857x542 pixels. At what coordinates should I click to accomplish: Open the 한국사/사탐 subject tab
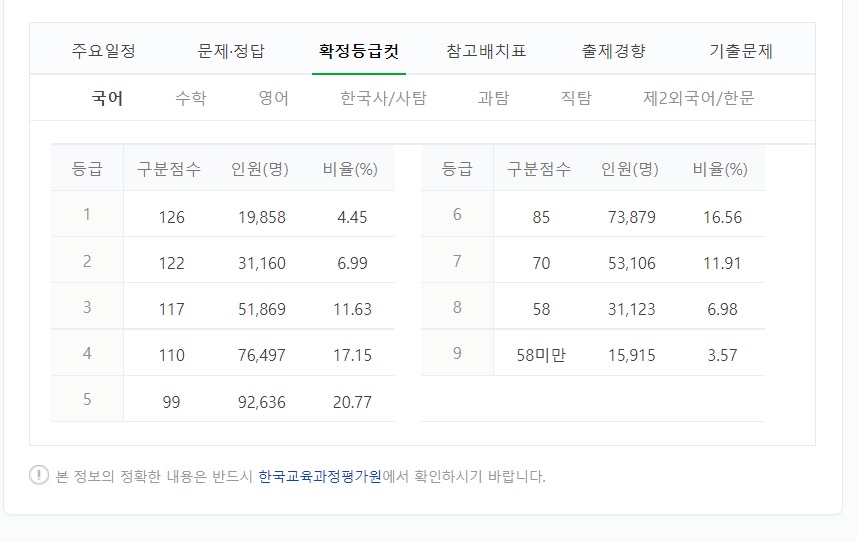(383, 98)
